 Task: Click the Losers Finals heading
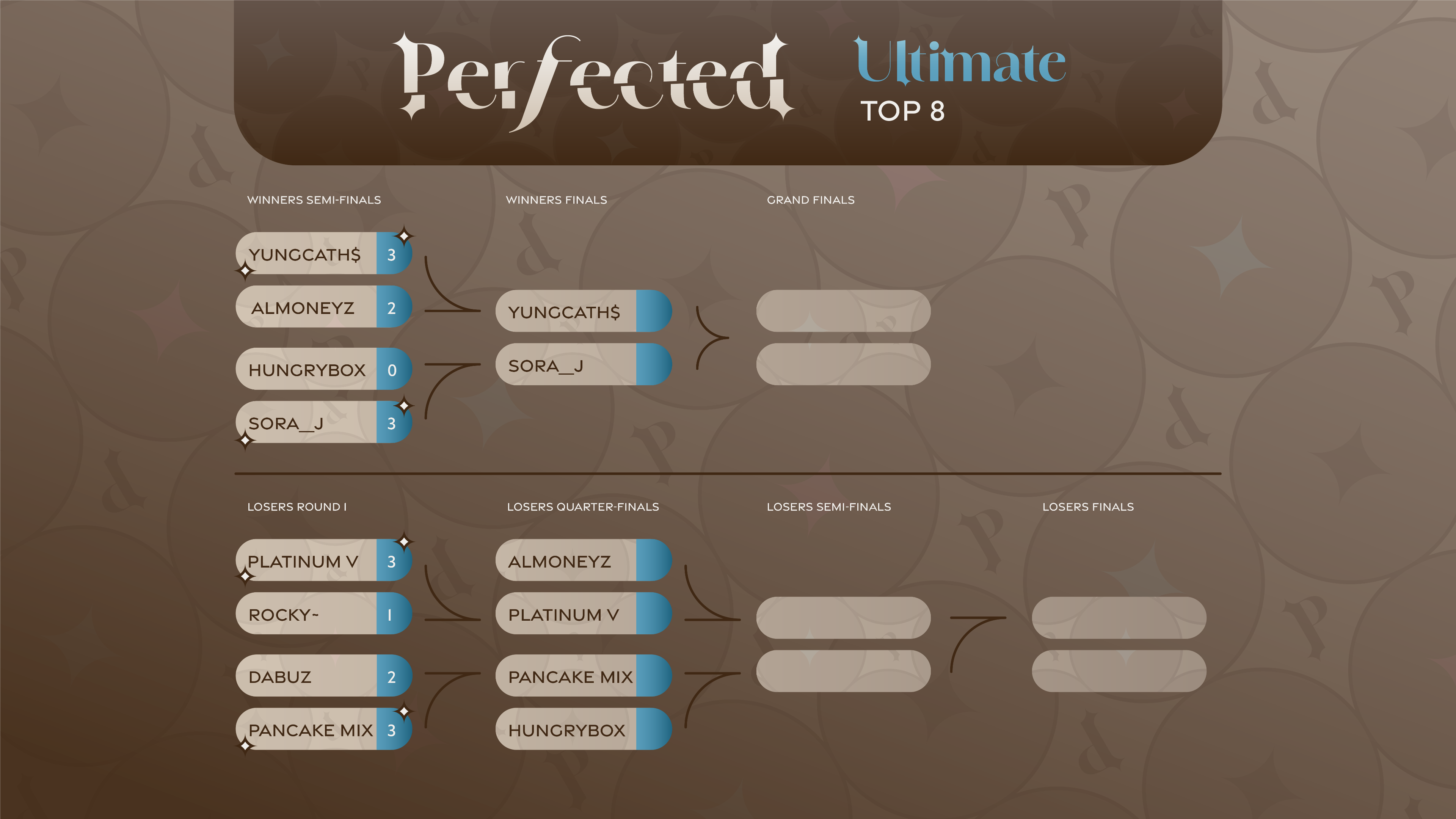point(1088,507)
